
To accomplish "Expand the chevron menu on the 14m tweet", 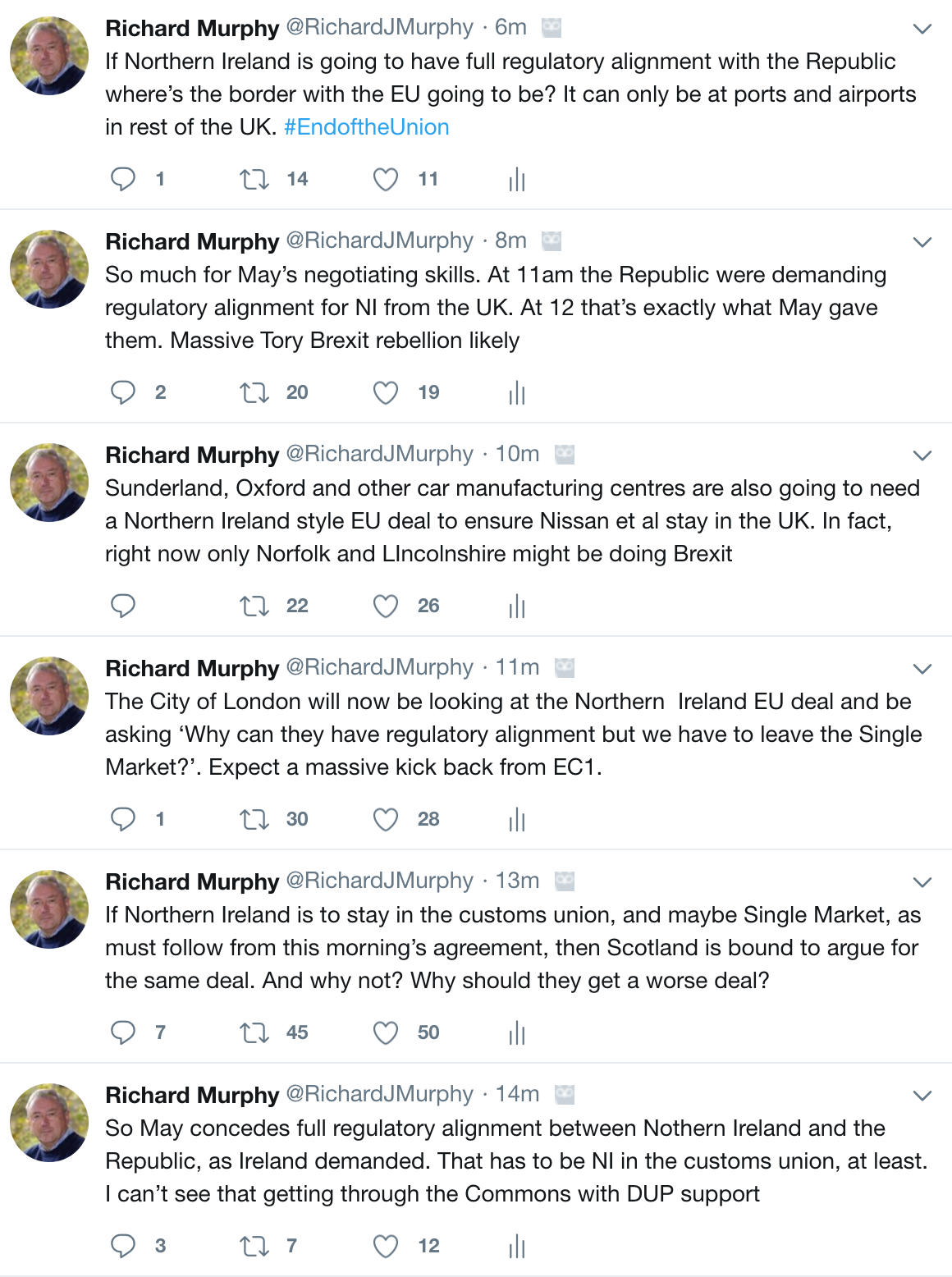I will 922,1096.
